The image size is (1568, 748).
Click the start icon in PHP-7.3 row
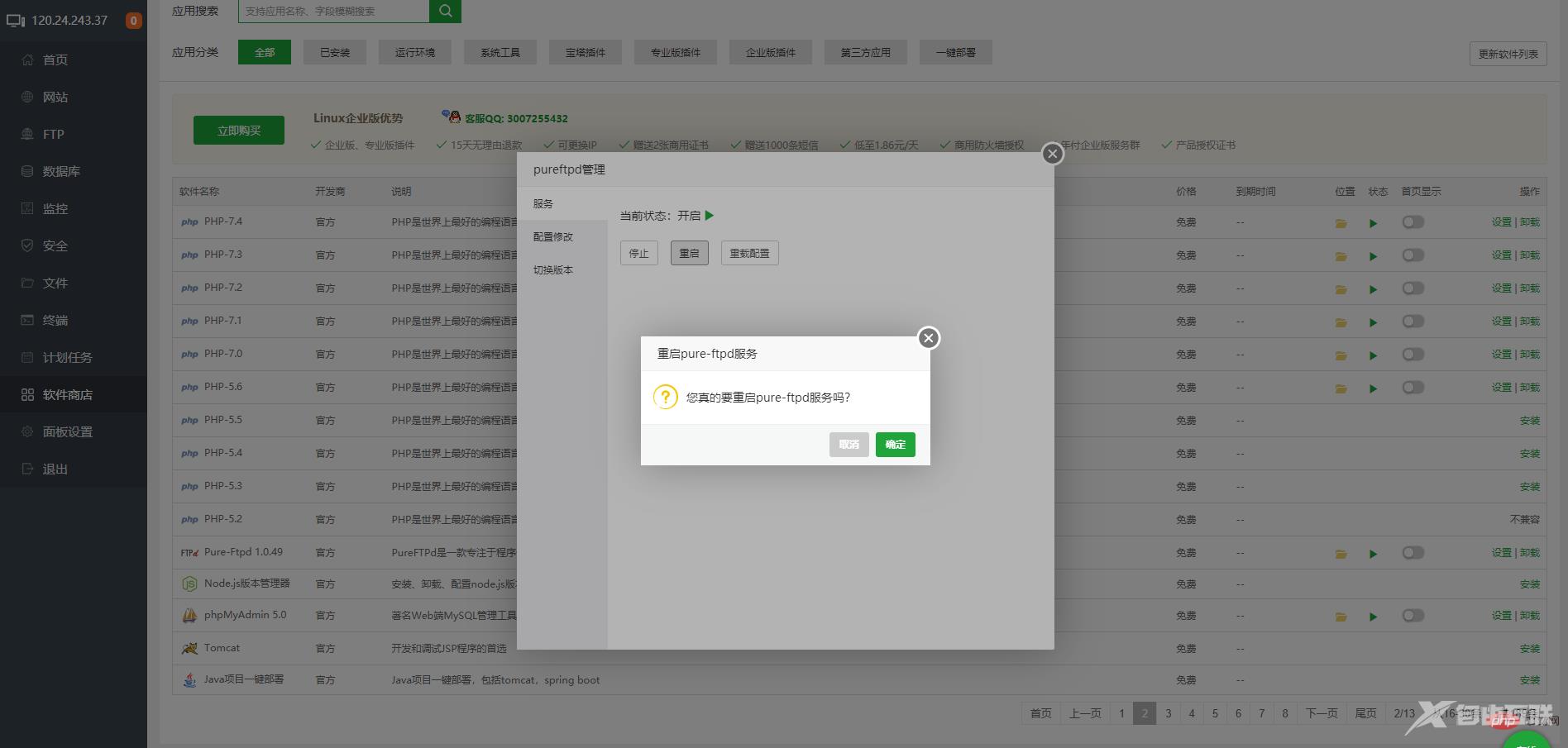pos(1373,255)
